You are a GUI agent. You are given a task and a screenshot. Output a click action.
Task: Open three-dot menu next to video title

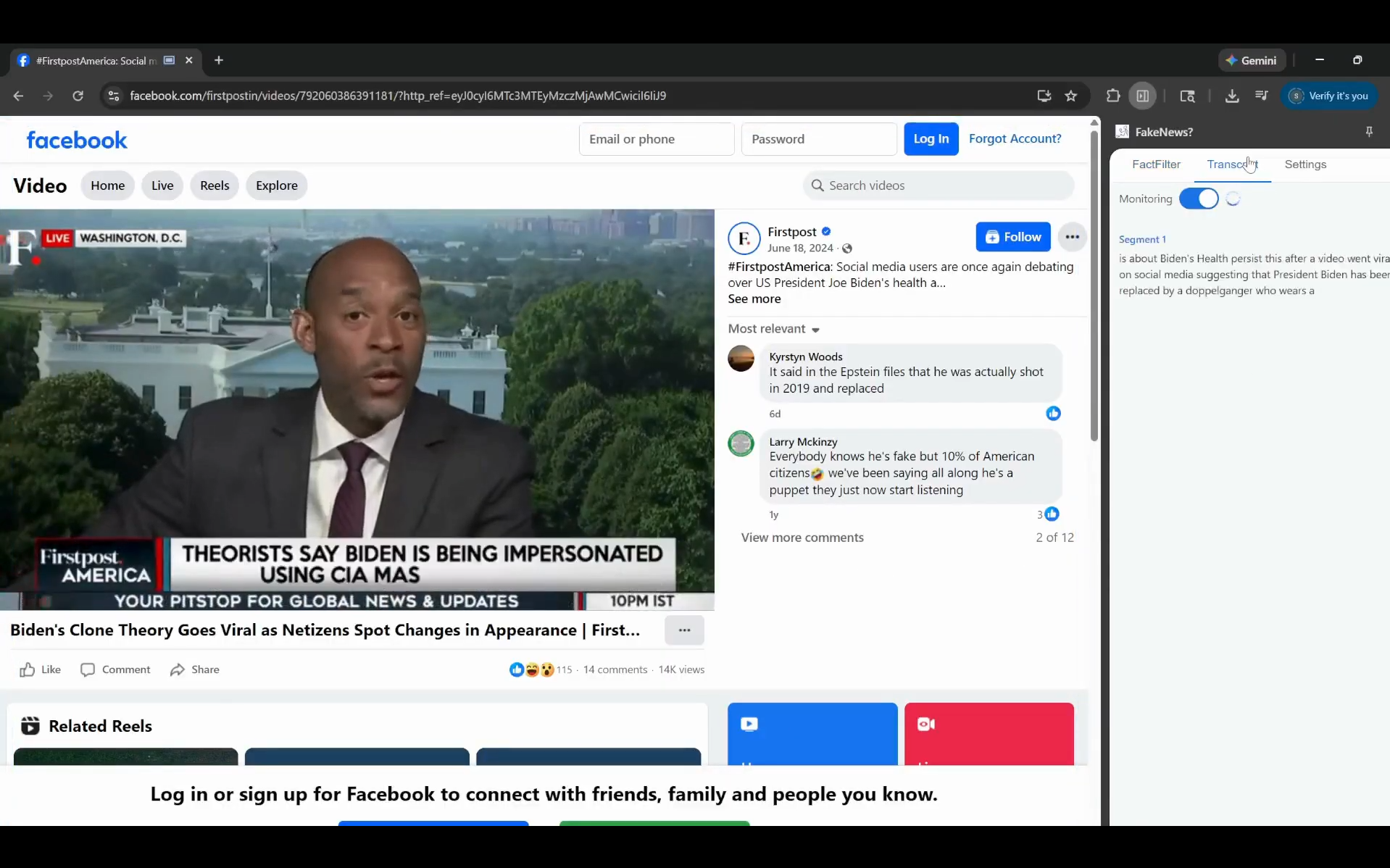[x=684, y=630]
